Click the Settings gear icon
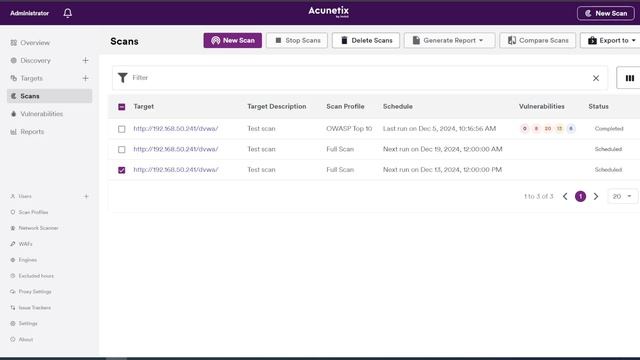 13,324
